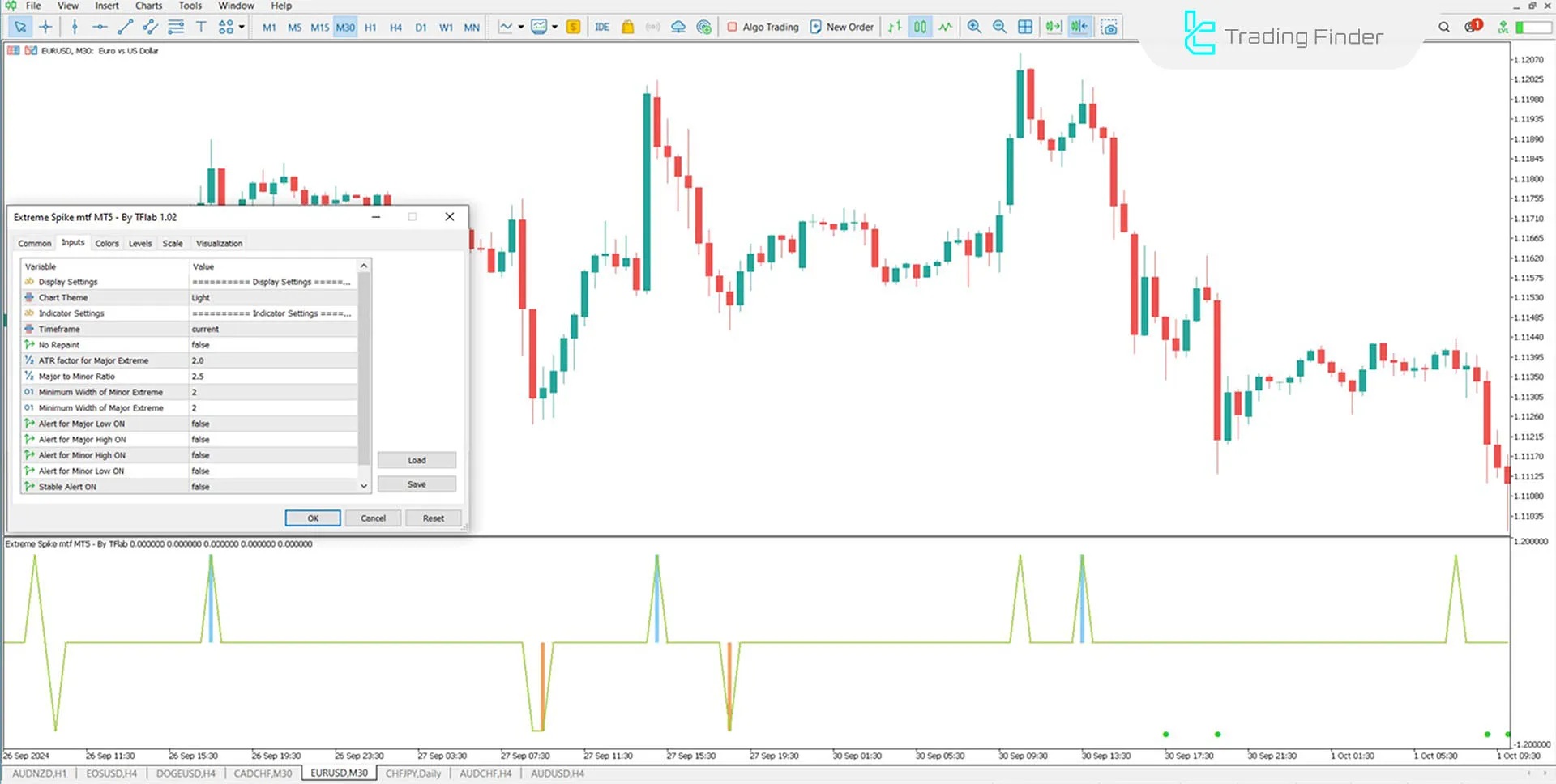The width and height of the screenshot is (1556, 784).
Task: Switch to the Colors tab
Action: 106,243
